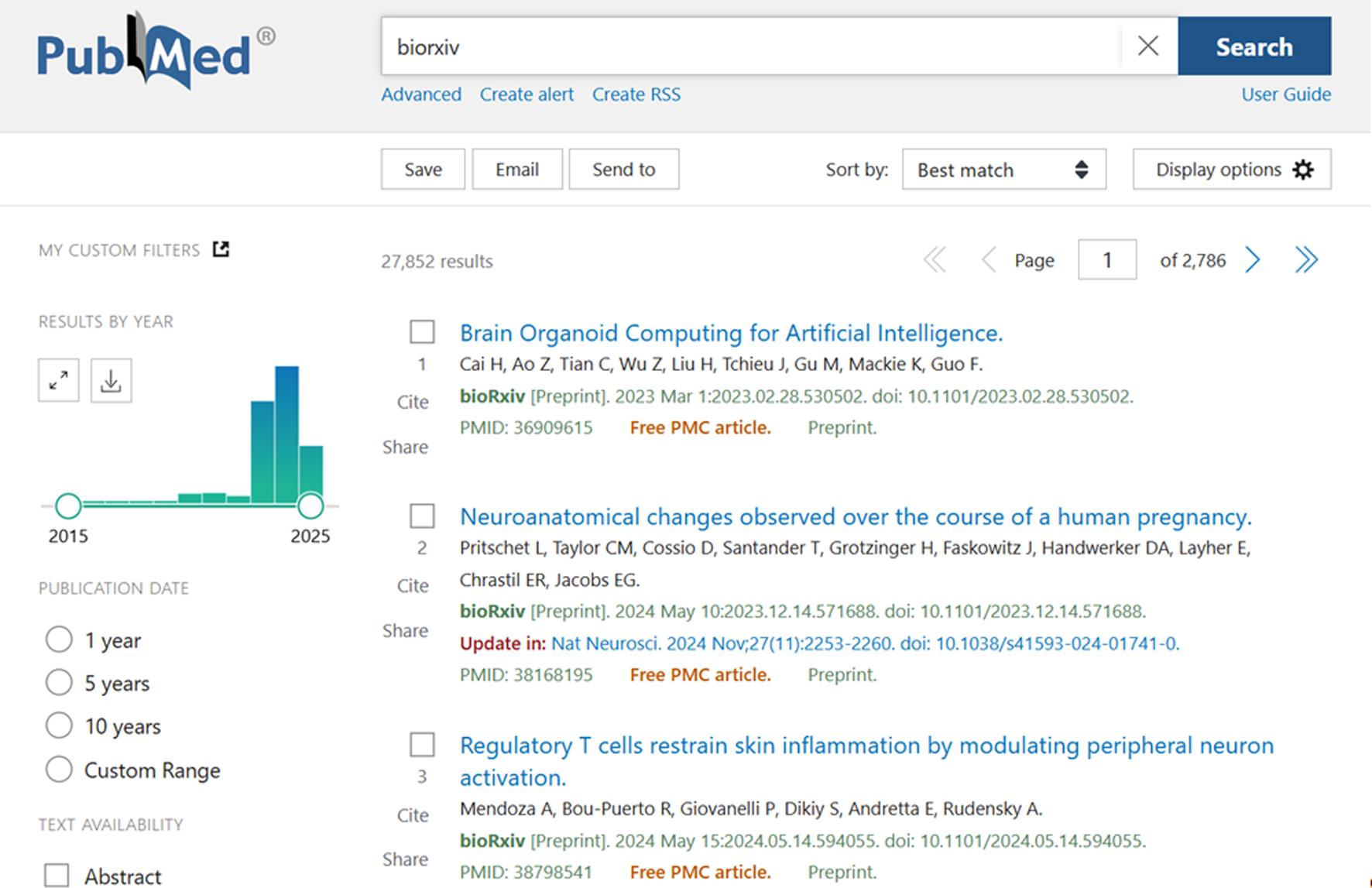Go to next page arrow

[x=1252, y=260]
